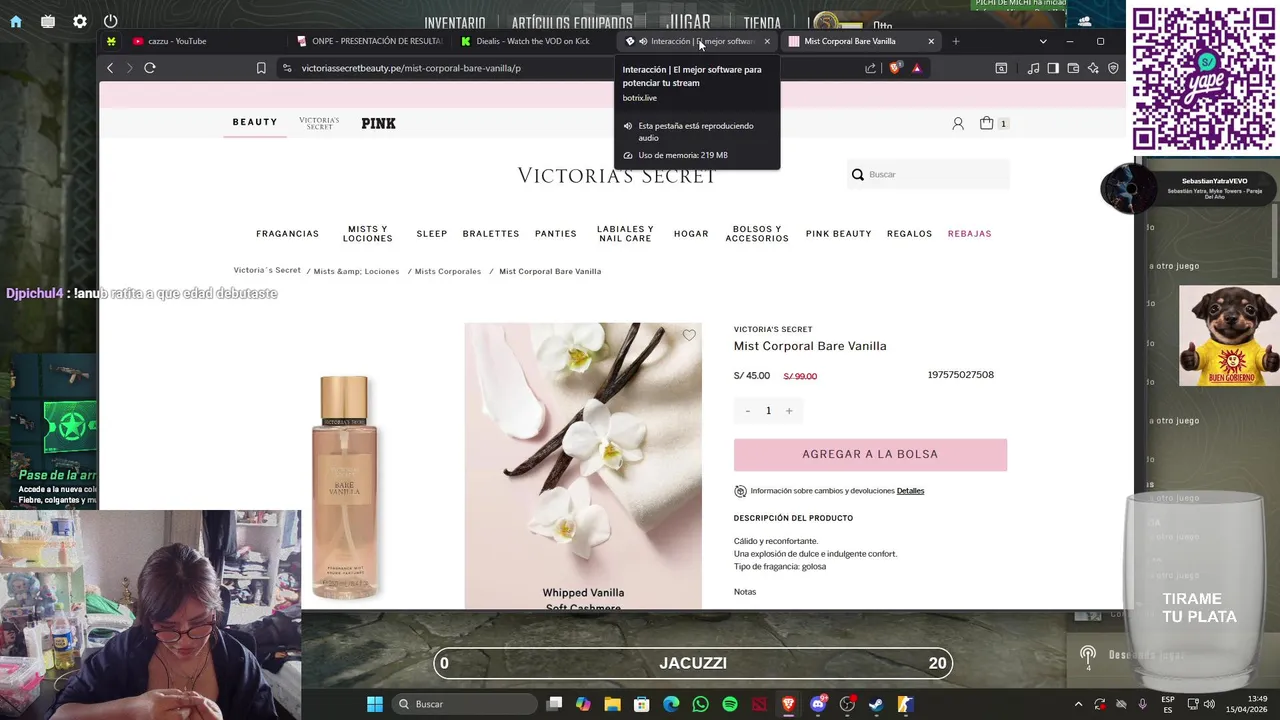Open Steam from taskbar
The height and width of the screenshot is (720, 1280).
click(x=876, y=704)
